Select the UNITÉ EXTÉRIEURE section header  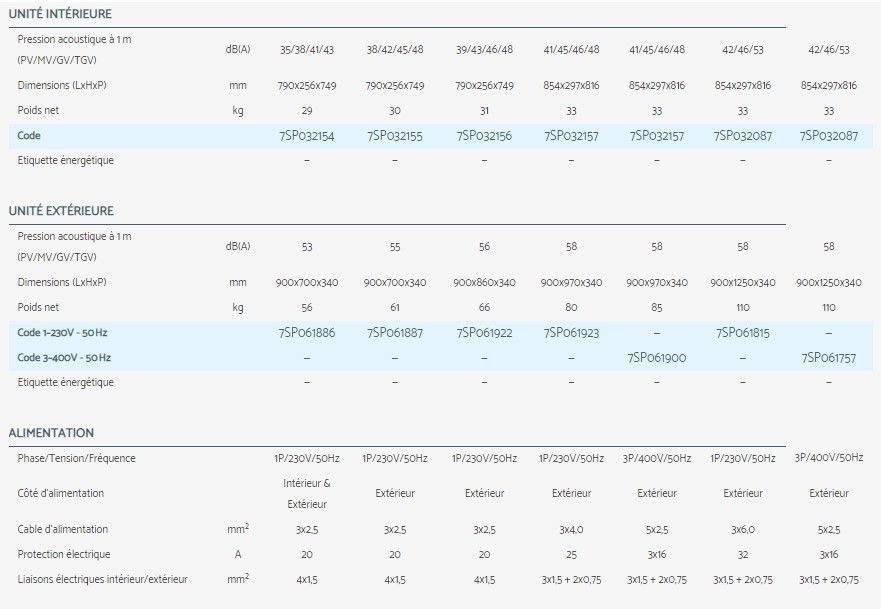[x=62, y=211]
